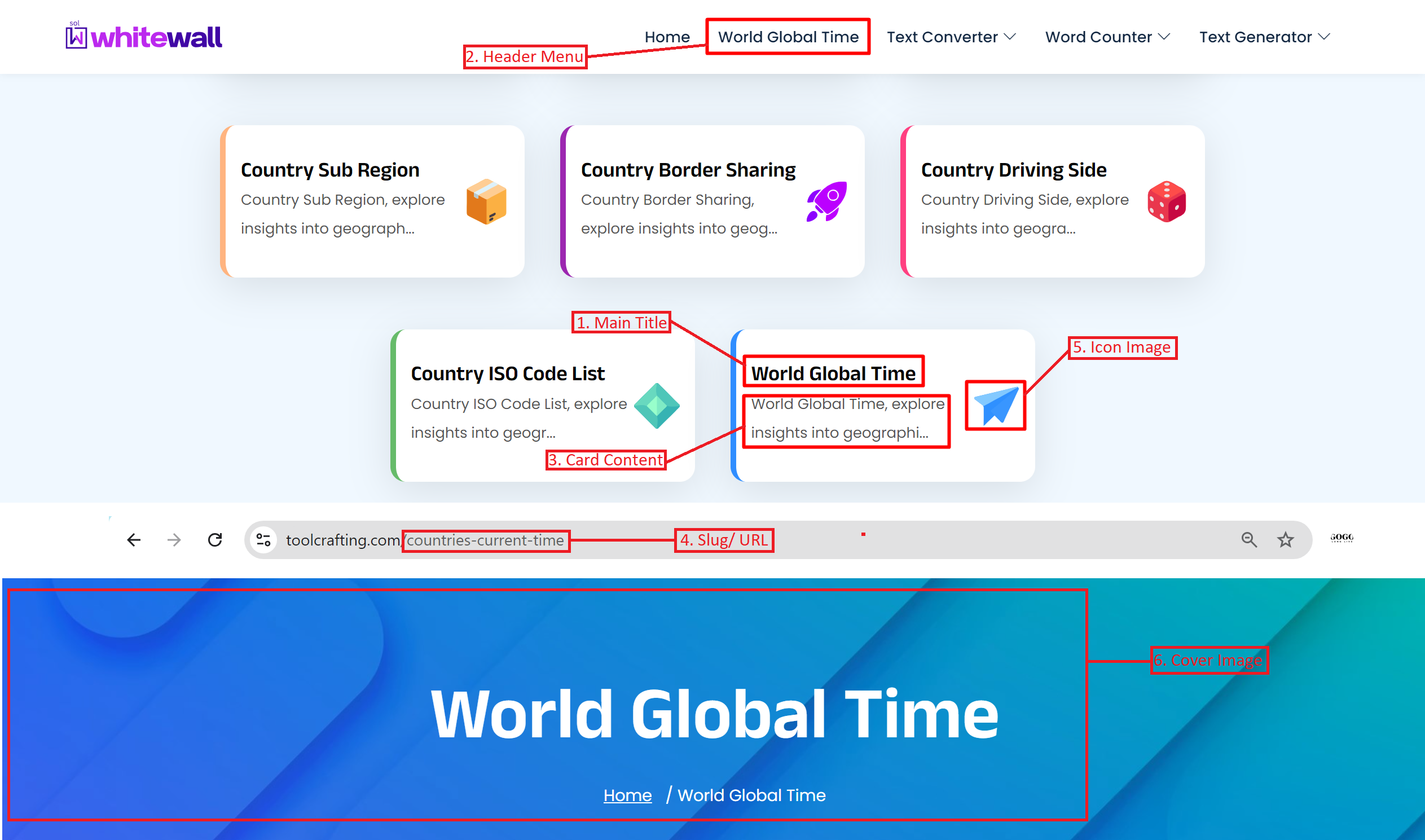Screen dimensions: 1425x840
Task: Reload the page with refresh icon
Action: (x=215, y=540)
